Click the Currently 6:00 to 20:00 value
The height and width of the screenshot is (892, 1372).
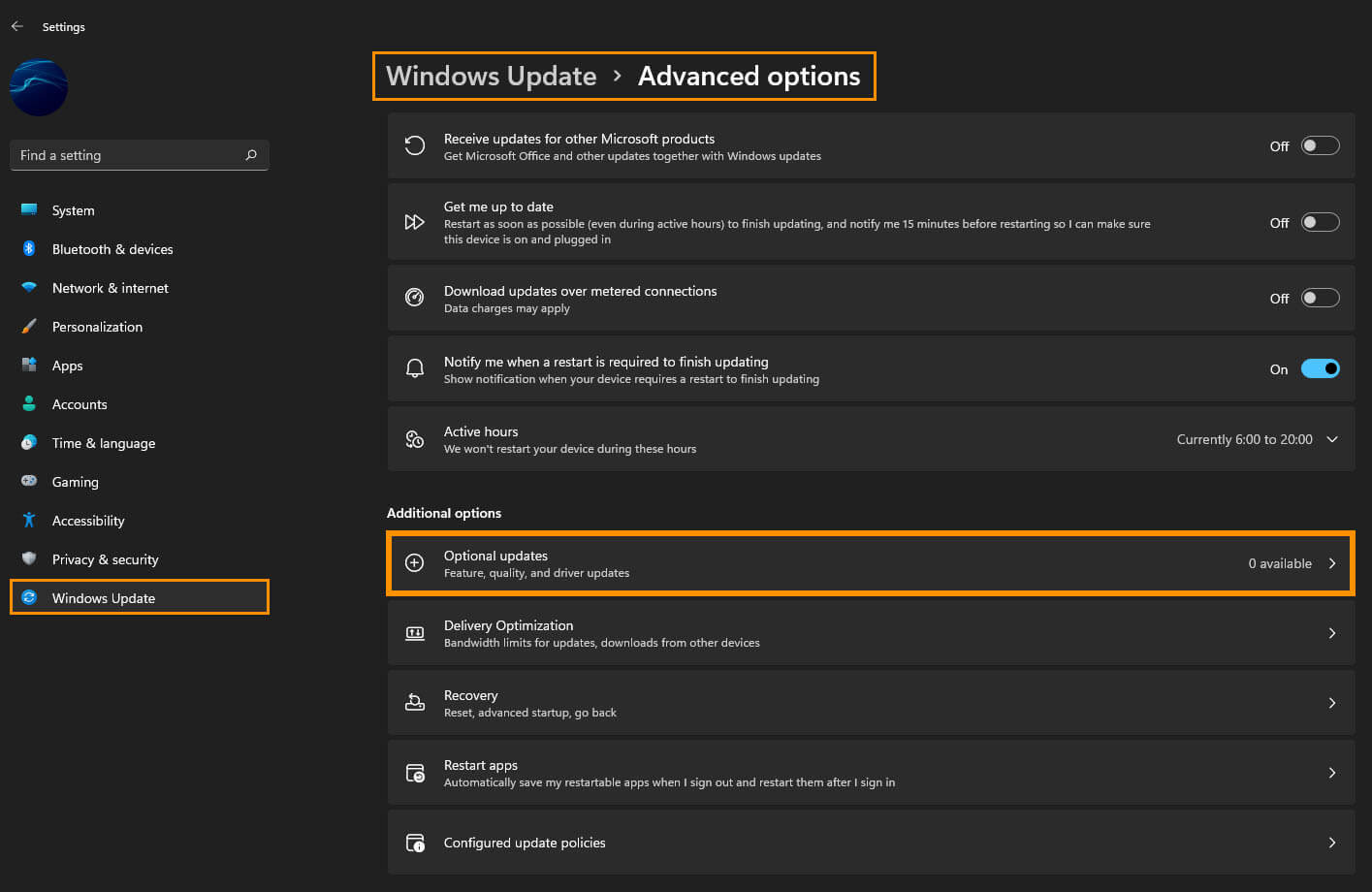[x=1244, y=439]
